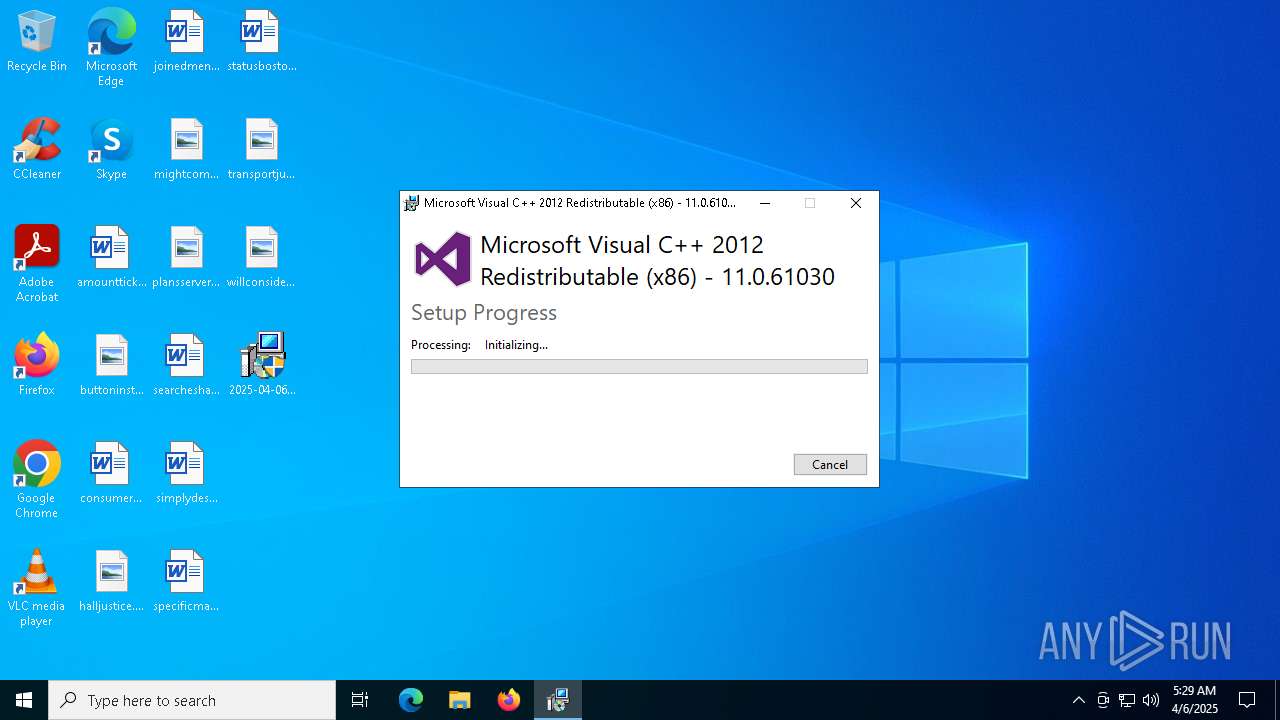Open the Action Center notifications icon
Screen dimensions: 1280x720
1247,700
